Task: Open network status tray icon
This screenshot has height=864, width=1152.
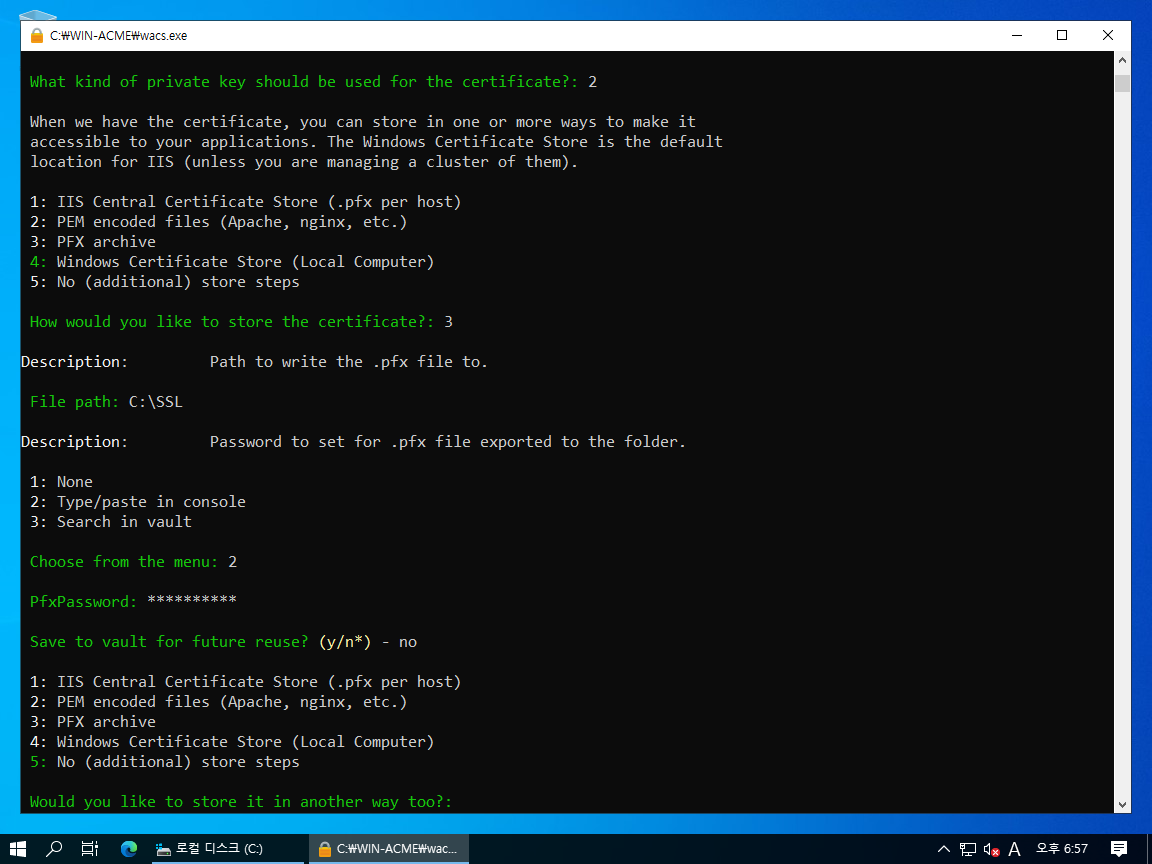Action: [x=968, y=849]
